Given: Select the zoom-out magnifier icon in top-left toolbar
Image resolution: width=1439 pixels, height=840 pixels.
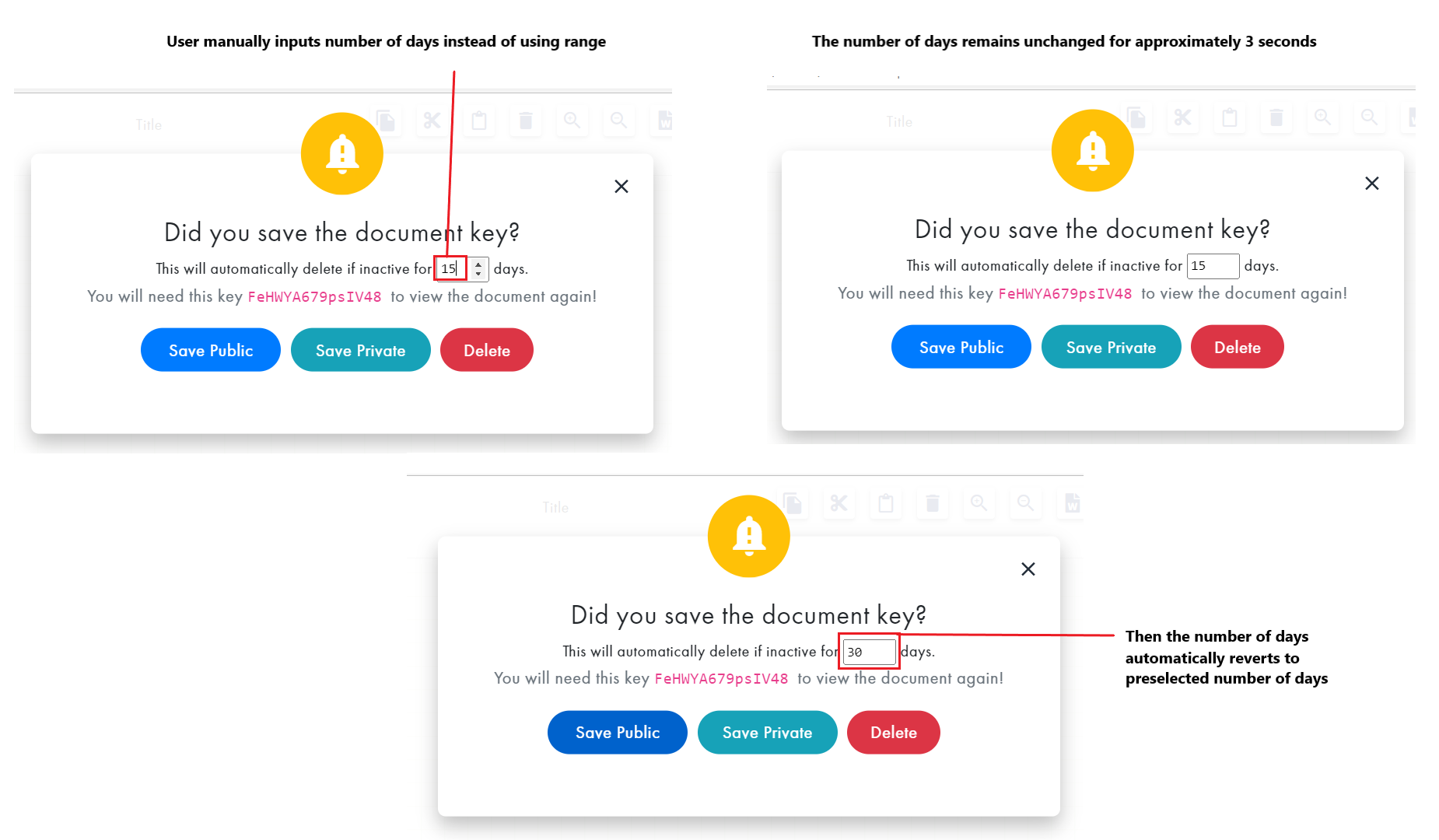Looking at the screenshot, I should tap(619, 121).
